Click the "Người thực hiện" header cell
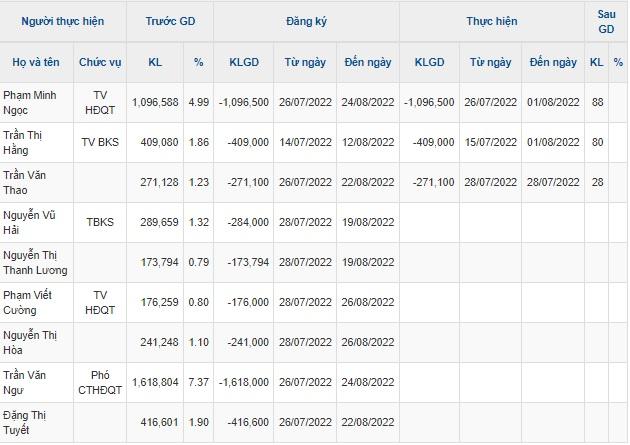The height and width of the screenshot is (445, 630). [x=64, y=21]
